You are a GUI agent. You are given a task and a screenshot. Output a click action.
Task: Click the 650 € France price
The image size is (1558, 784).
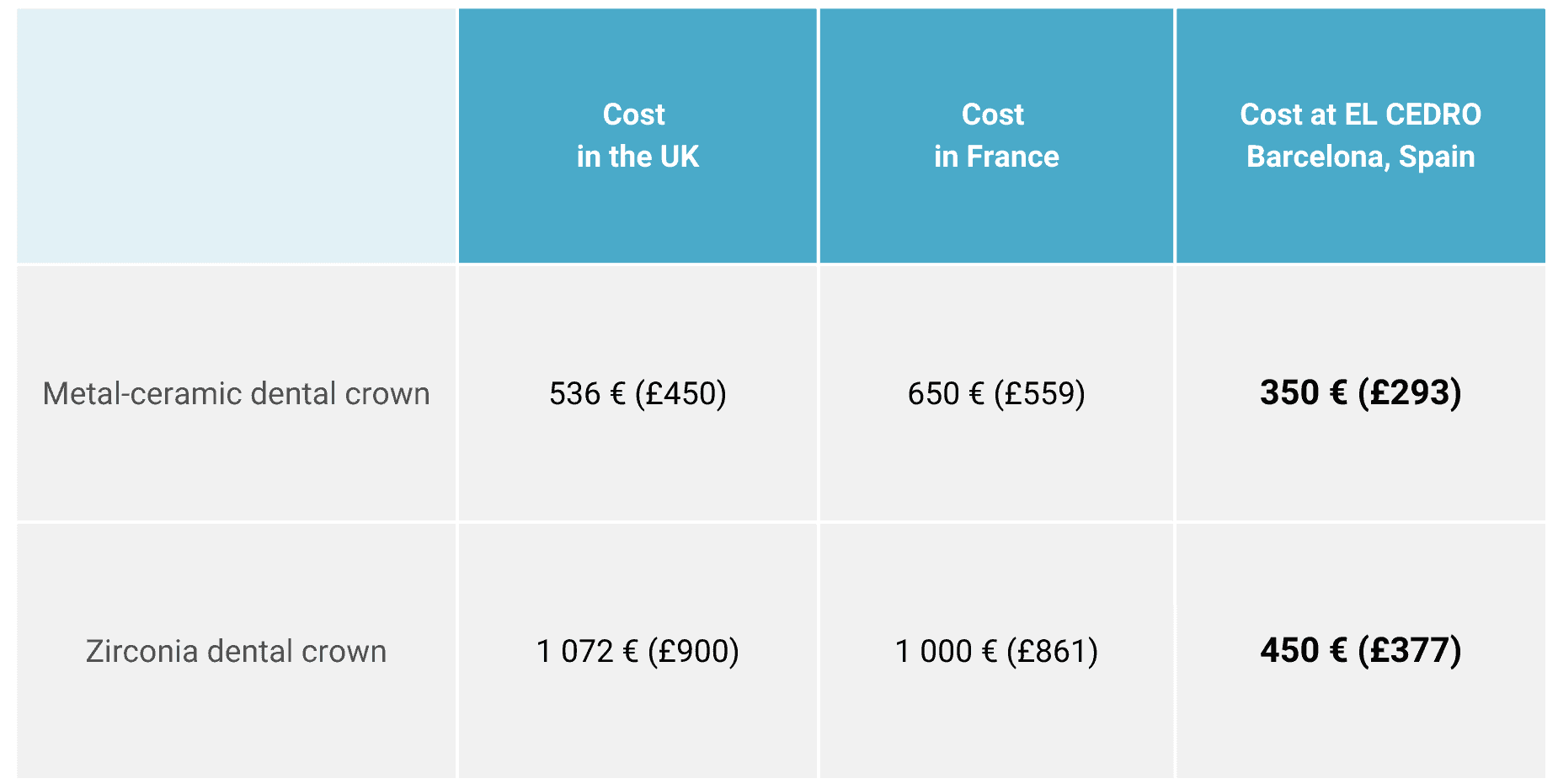coord(945,393)
